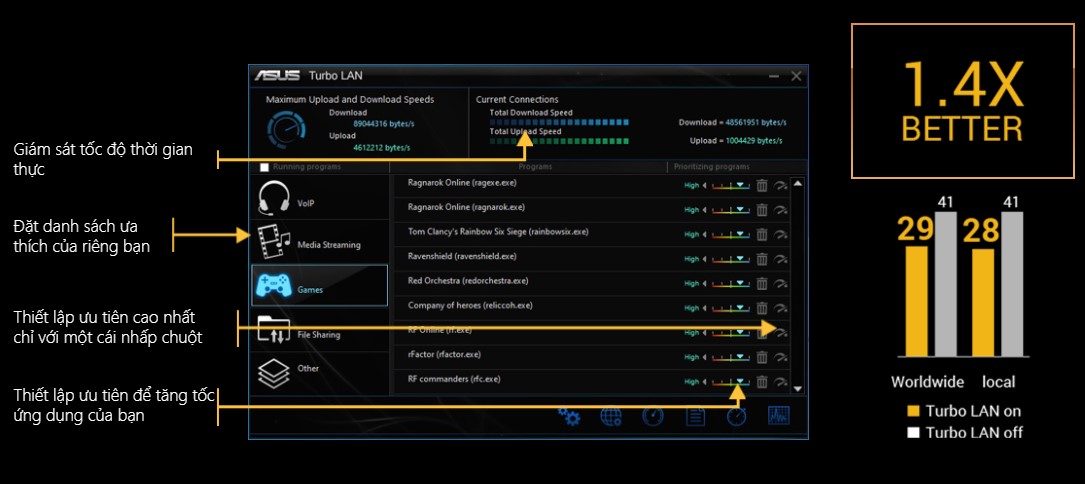The width and height of the screenshot is (1085, 484).
Task: Lower priority arrow for Ragnarok Online (ragnarok.exe)
Action: [706, 209]
